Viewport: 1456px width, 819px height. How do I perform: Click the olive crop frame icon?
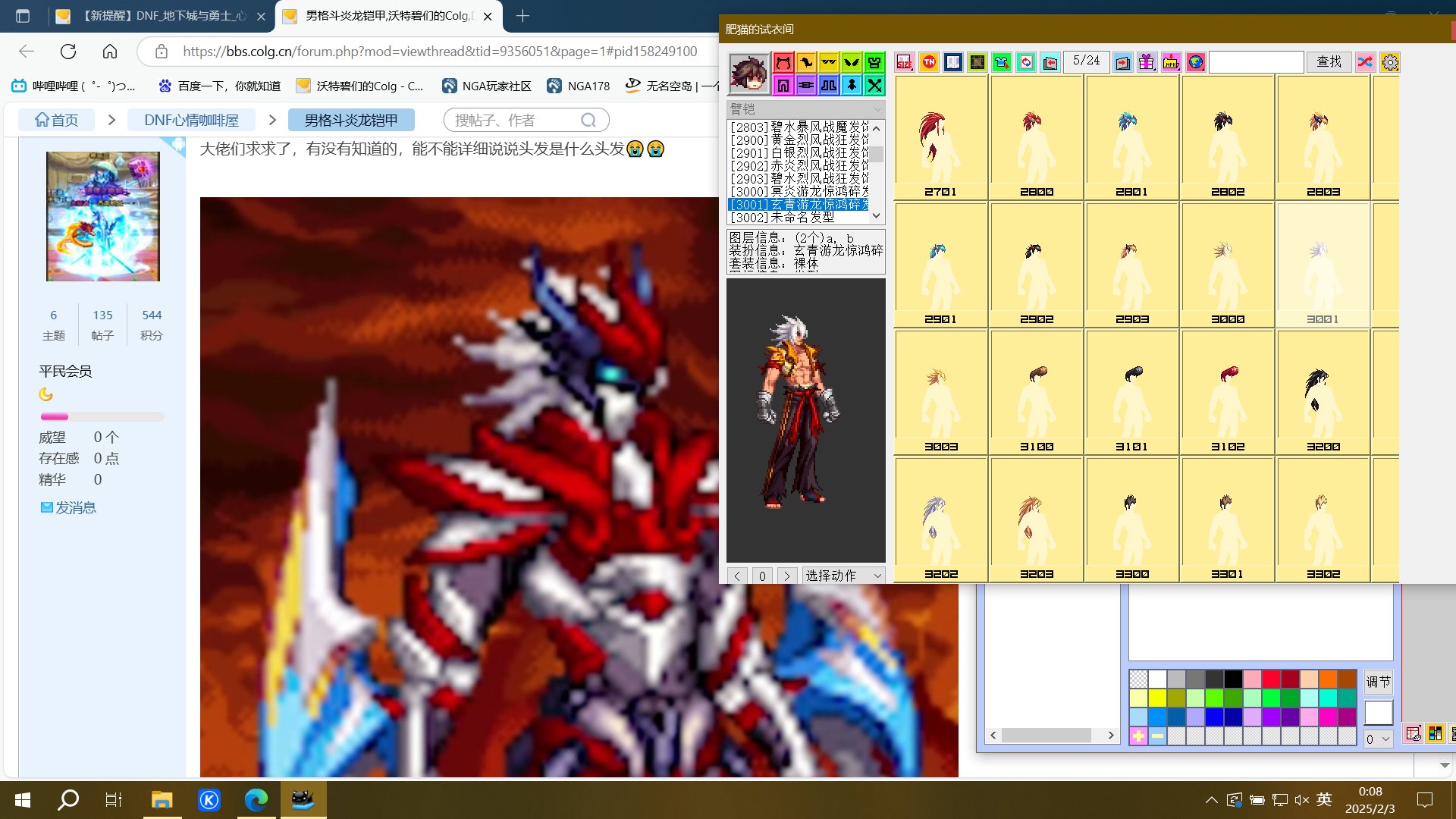(x=977, y=62)
